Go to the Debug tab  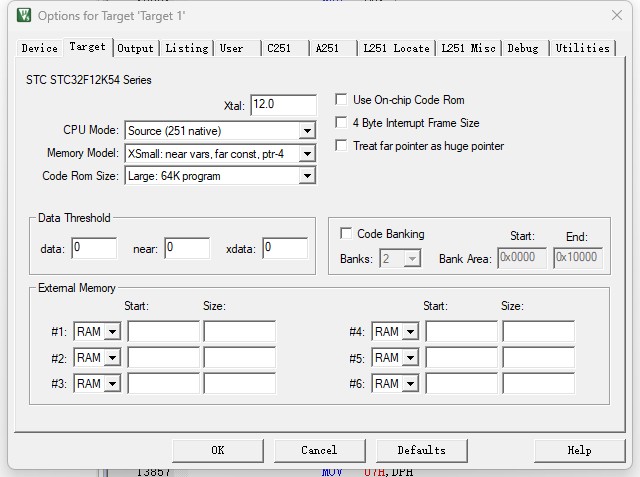pos(525,48)
